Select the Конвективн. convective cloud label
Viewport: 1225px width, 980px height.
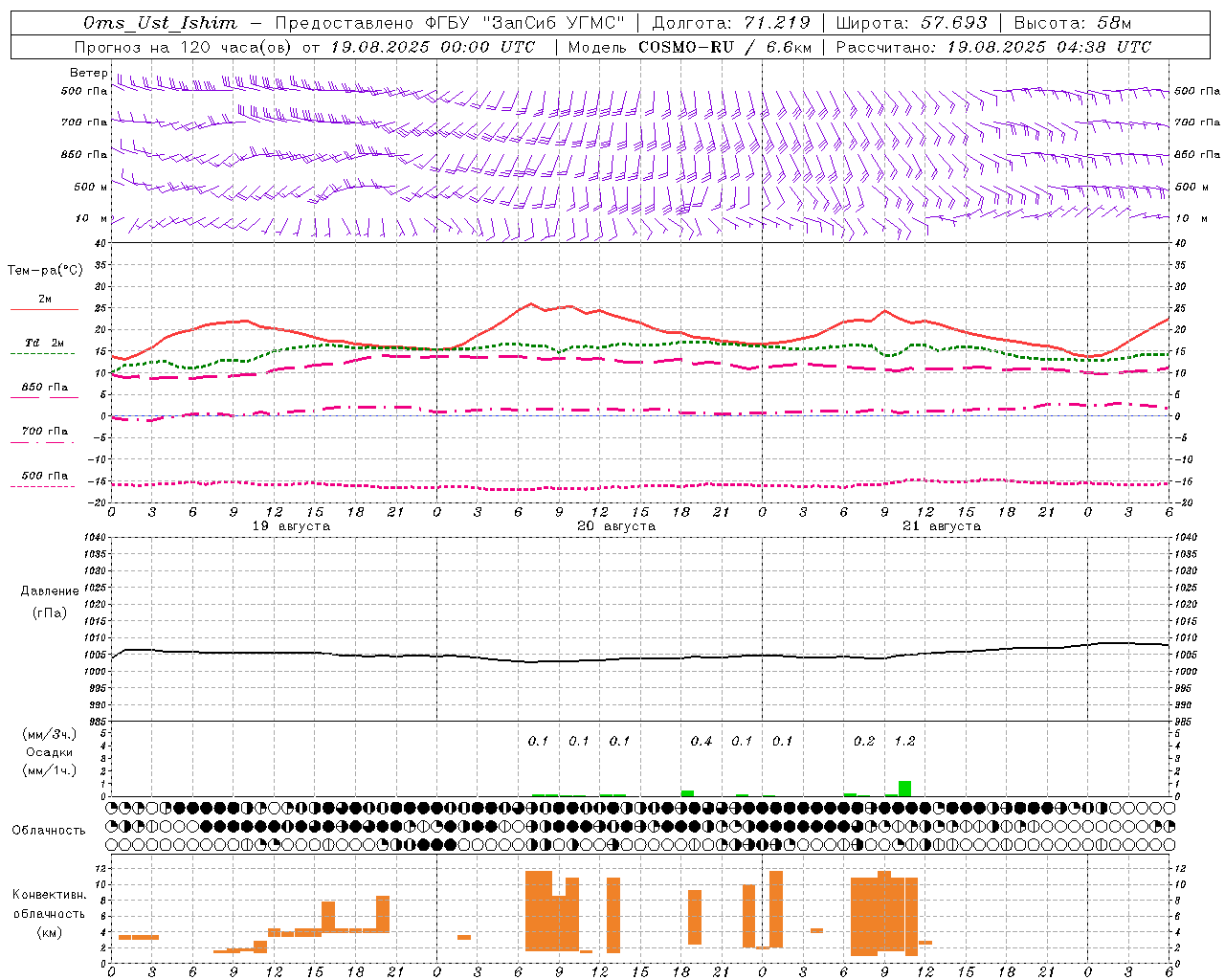[50, 895]
